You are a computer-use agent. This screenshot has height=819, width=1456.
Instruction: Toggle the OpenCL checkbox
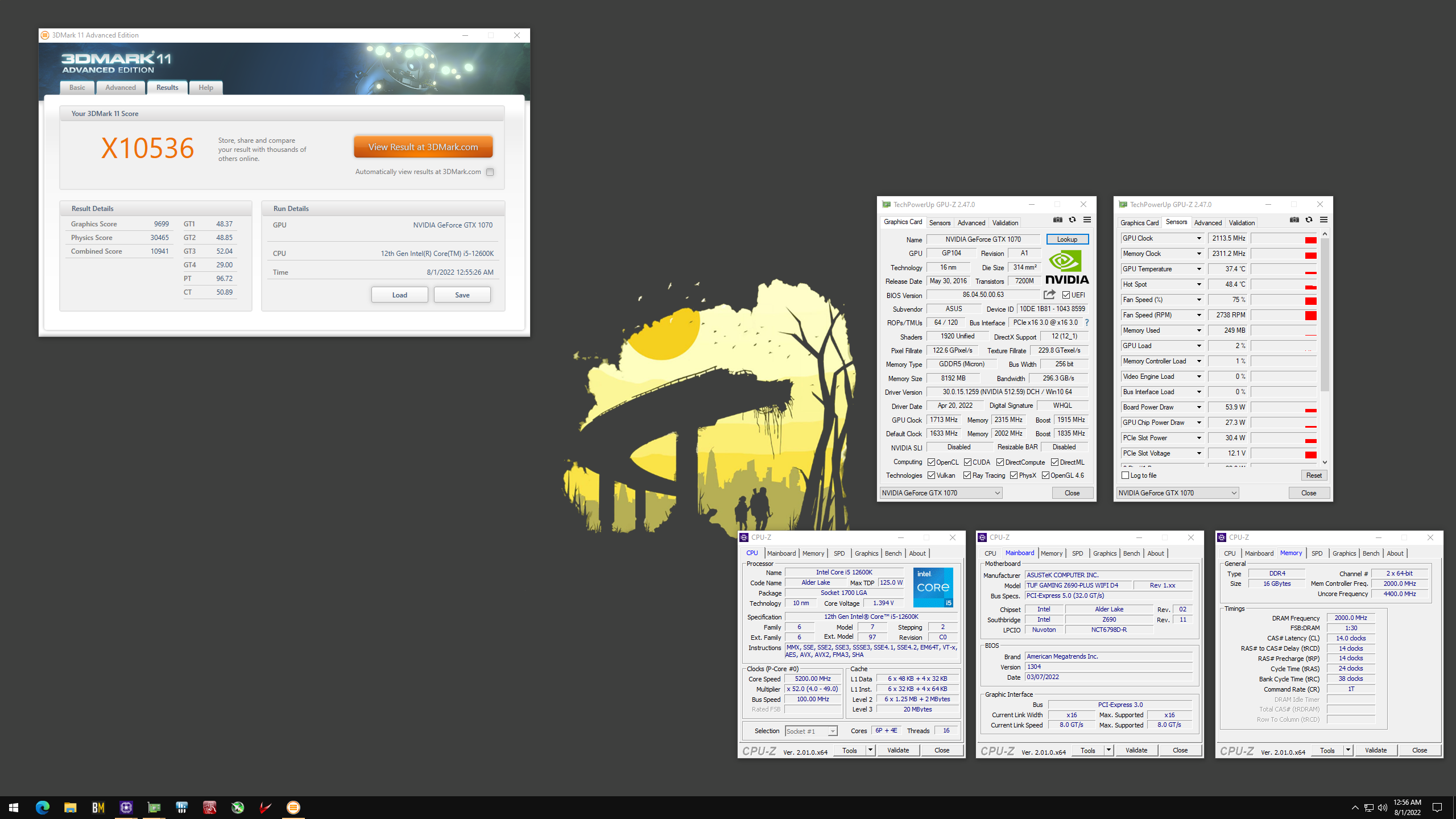pyautogui.click(x=931, y=462)
